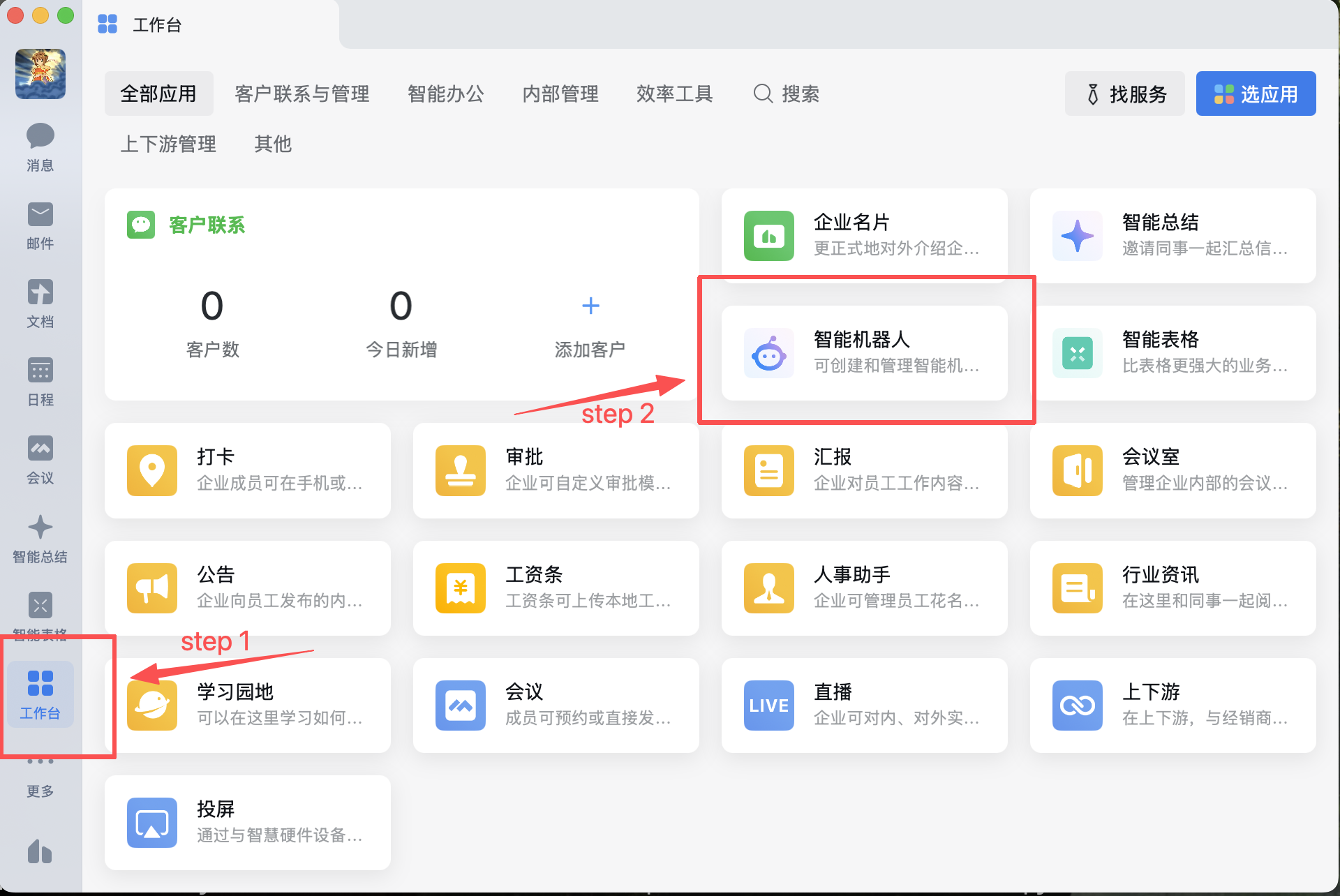This screenshot has height=896, width=1340.
Task: Launch the 打卡 check-in app
Action: 151,470
